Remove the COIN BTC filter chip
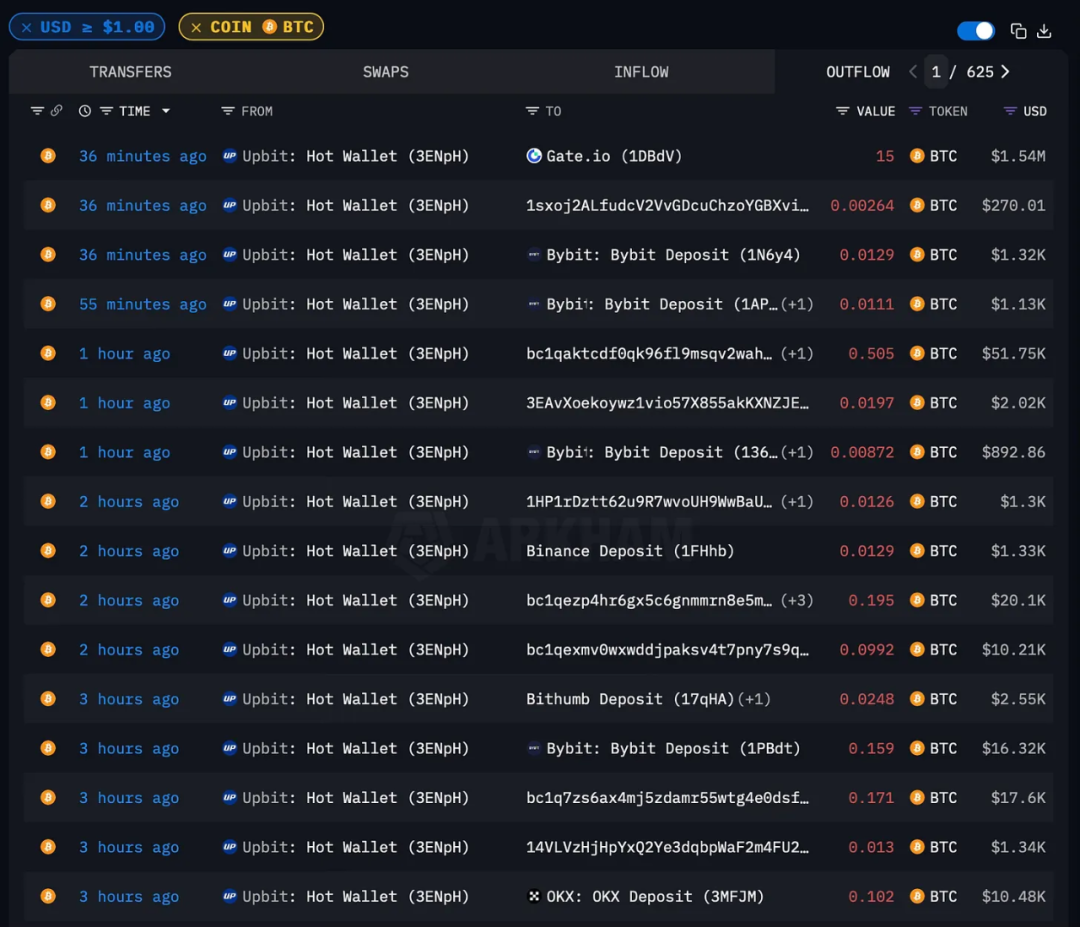 (x=195, y=27)
